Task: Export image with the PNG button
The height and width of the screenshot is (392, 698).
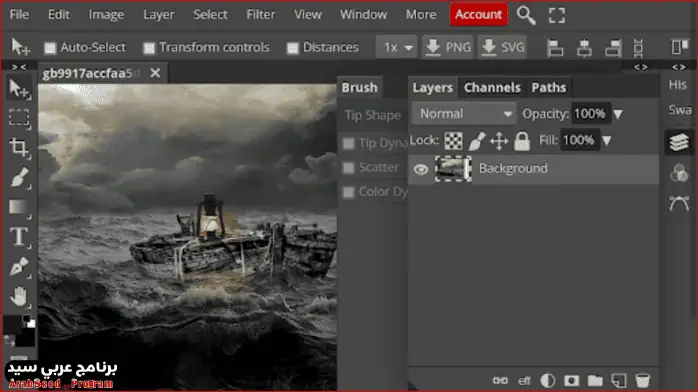Action: tap(448, 47)
